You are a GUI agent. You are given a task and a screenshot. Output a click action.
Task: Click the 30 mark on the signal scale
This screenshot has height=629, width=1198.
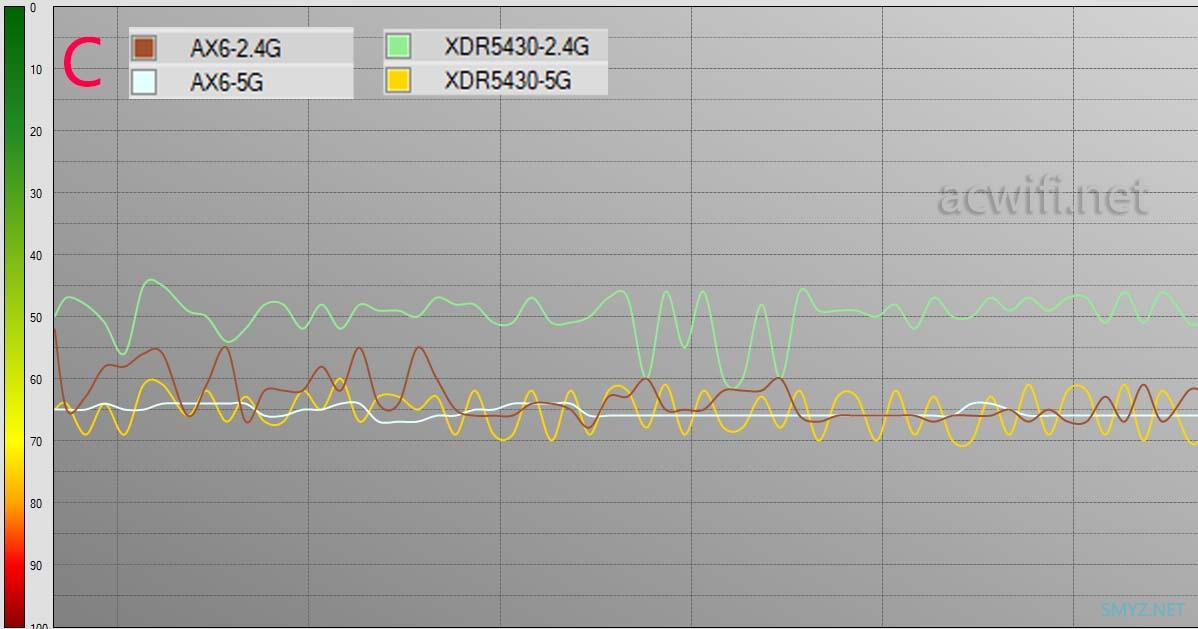[x=36, y=193]
